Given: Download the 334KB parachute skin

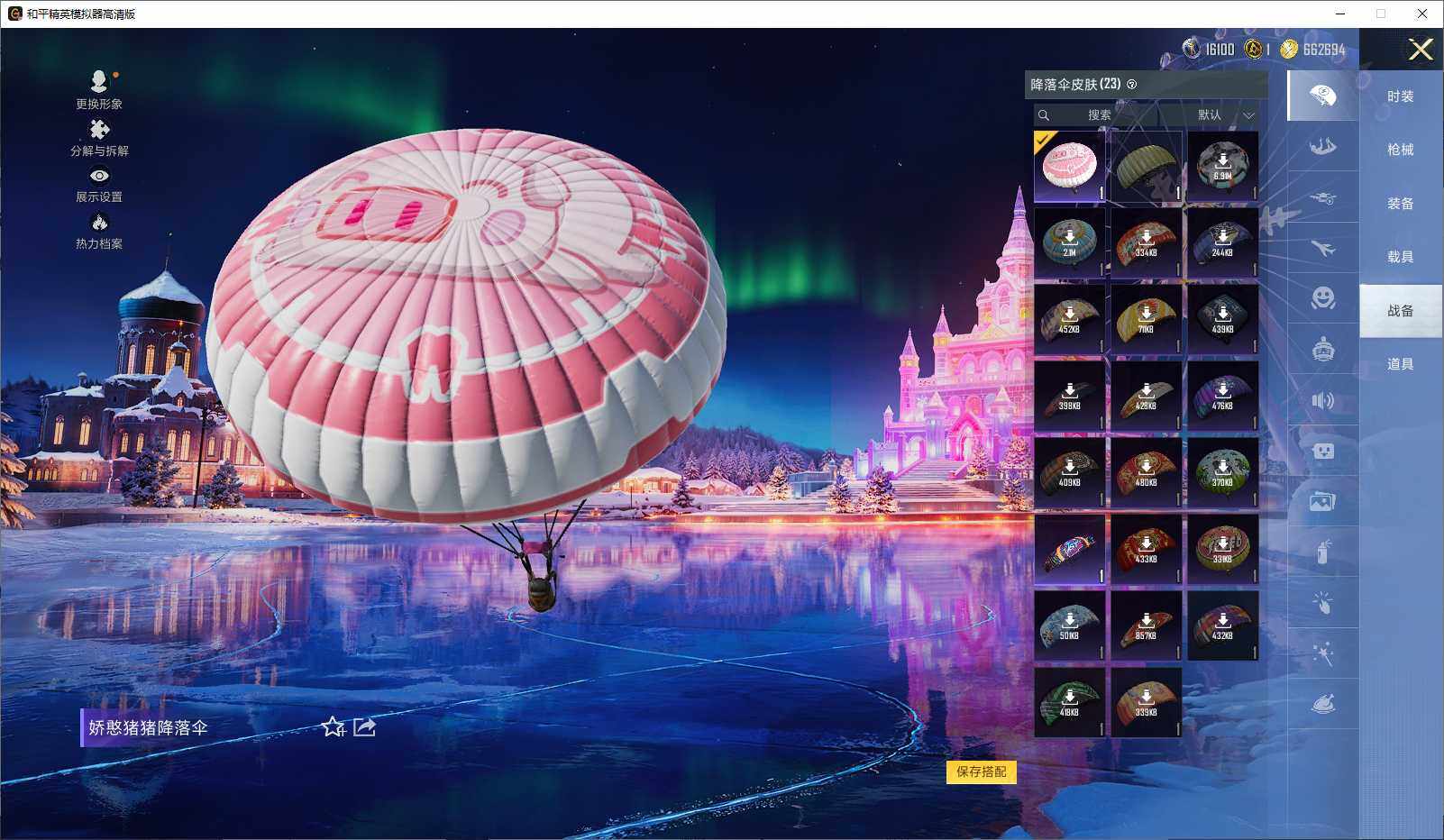Looking at the screenshot, I should [x=1147, y=243].
